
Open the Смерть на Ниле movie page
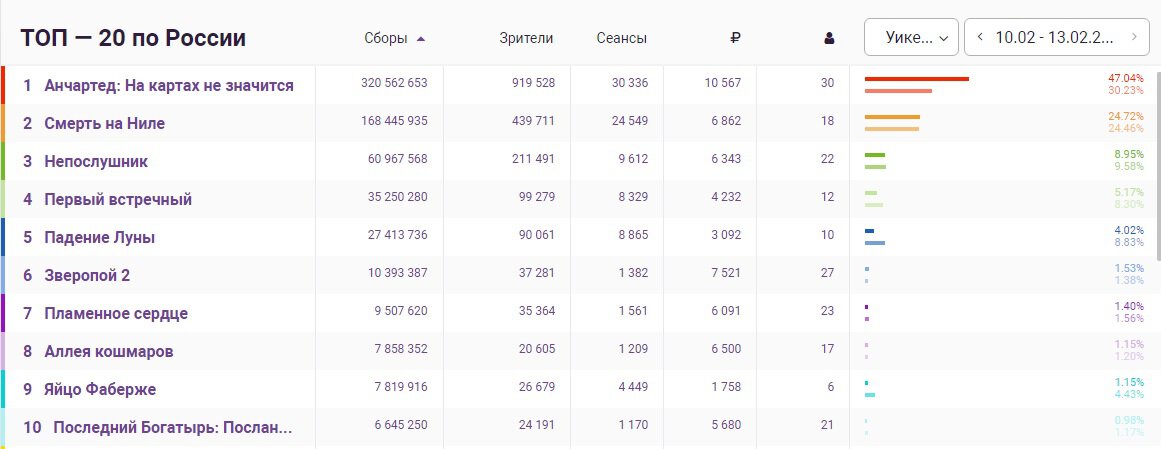click(x=105, y=123)
